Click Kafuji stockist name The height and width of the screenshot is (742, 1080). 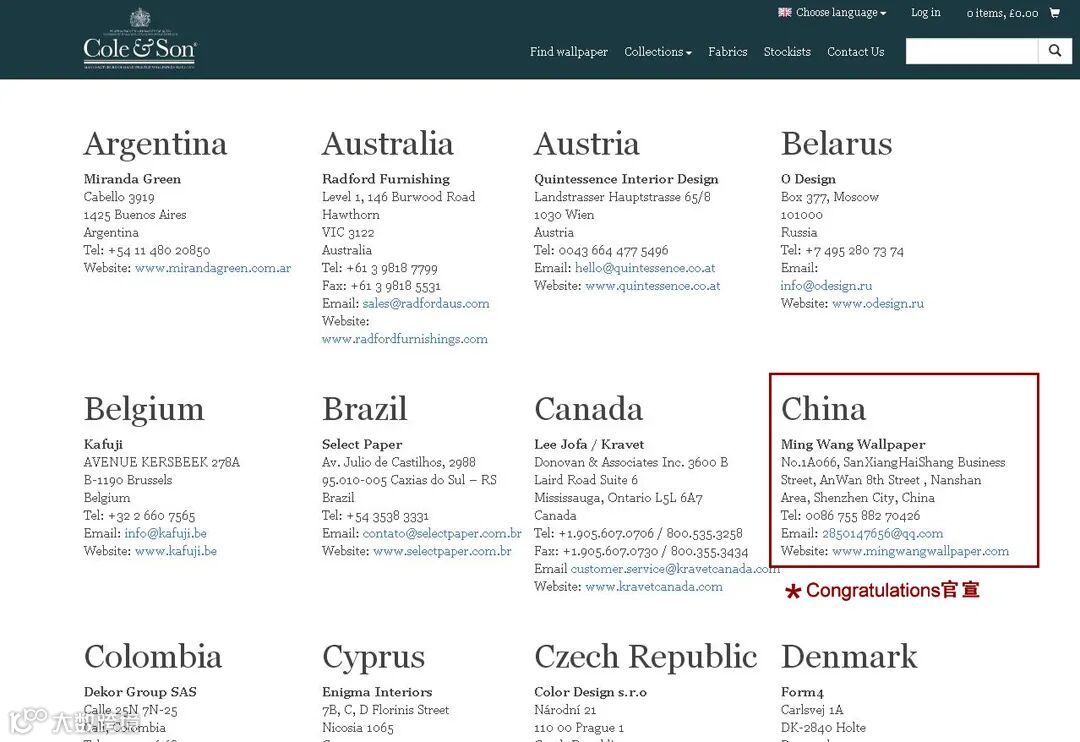(103, 444)
